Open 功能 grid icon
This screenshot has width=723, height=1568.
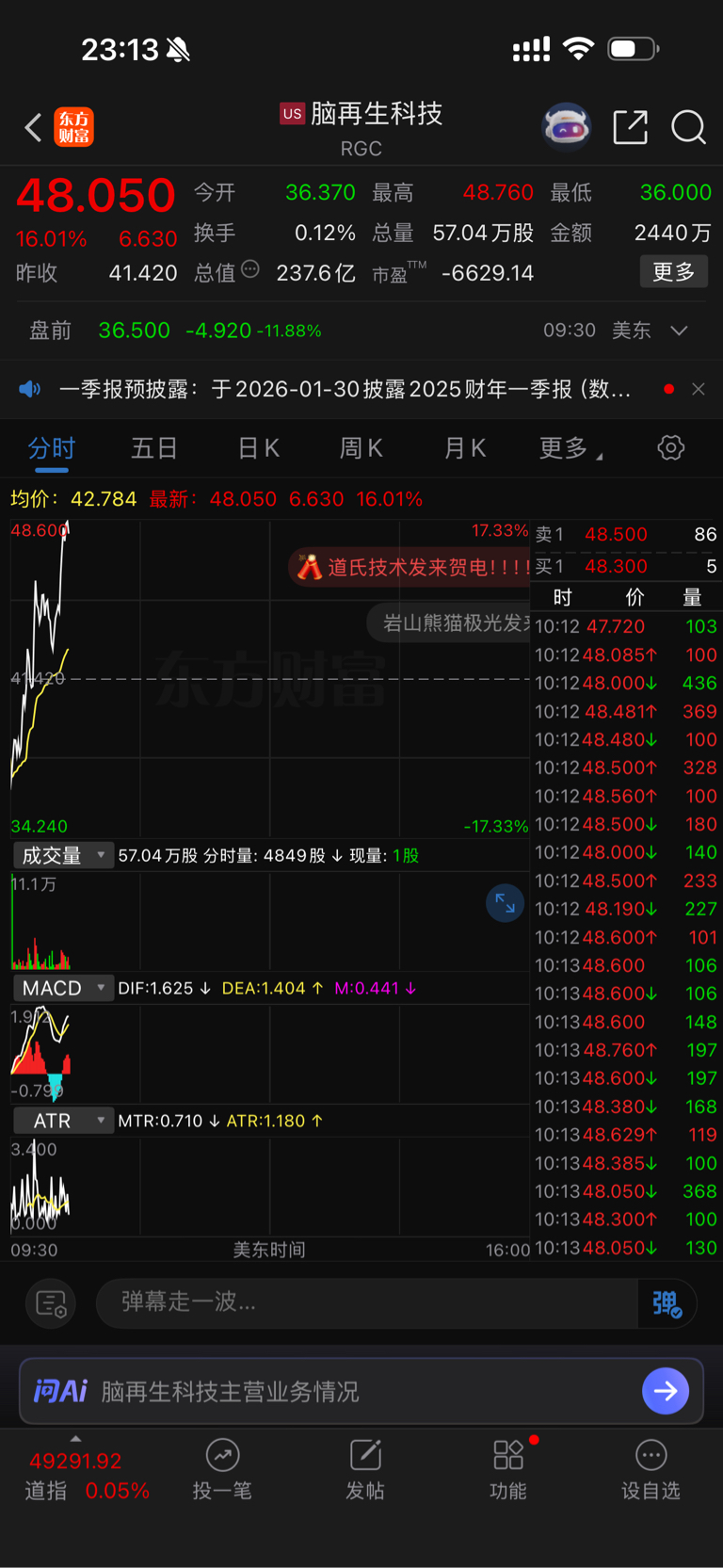click(508, 1455)
